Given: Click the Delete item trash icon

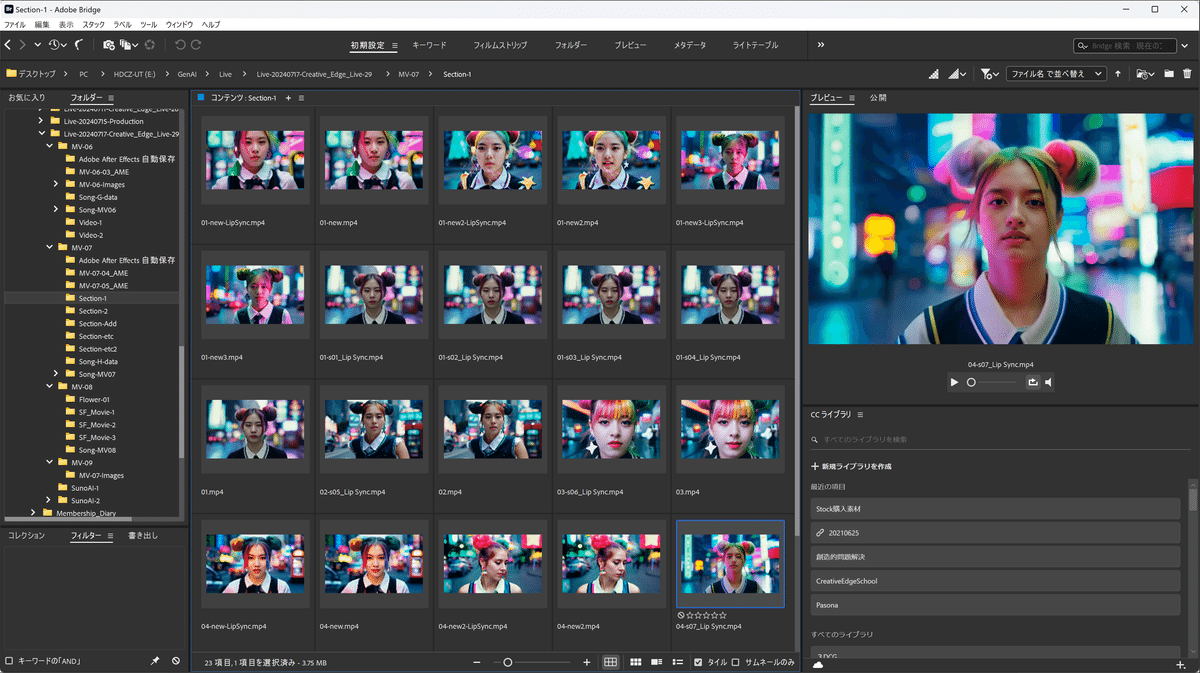Looking at the screenshot, I should click(x=1187, y=74).
